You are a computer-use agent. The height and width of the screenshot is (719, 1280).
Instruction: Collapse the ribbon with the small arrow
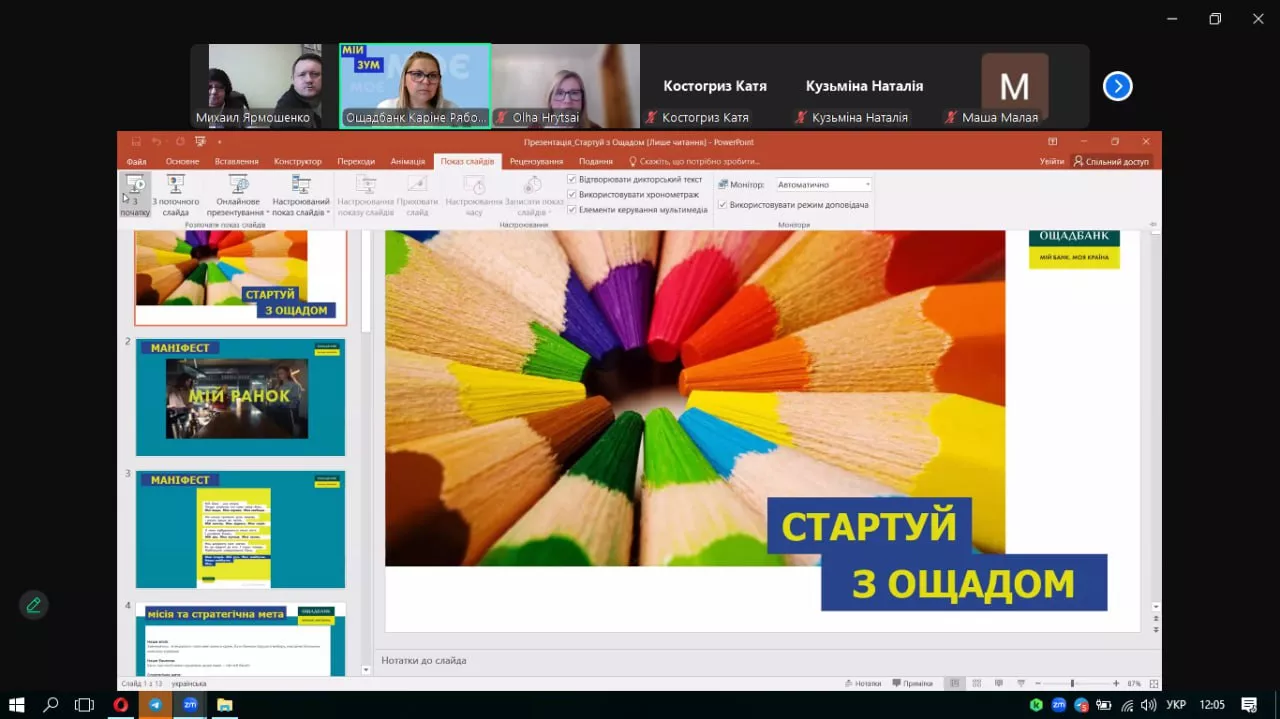(x=1153, y=225)
